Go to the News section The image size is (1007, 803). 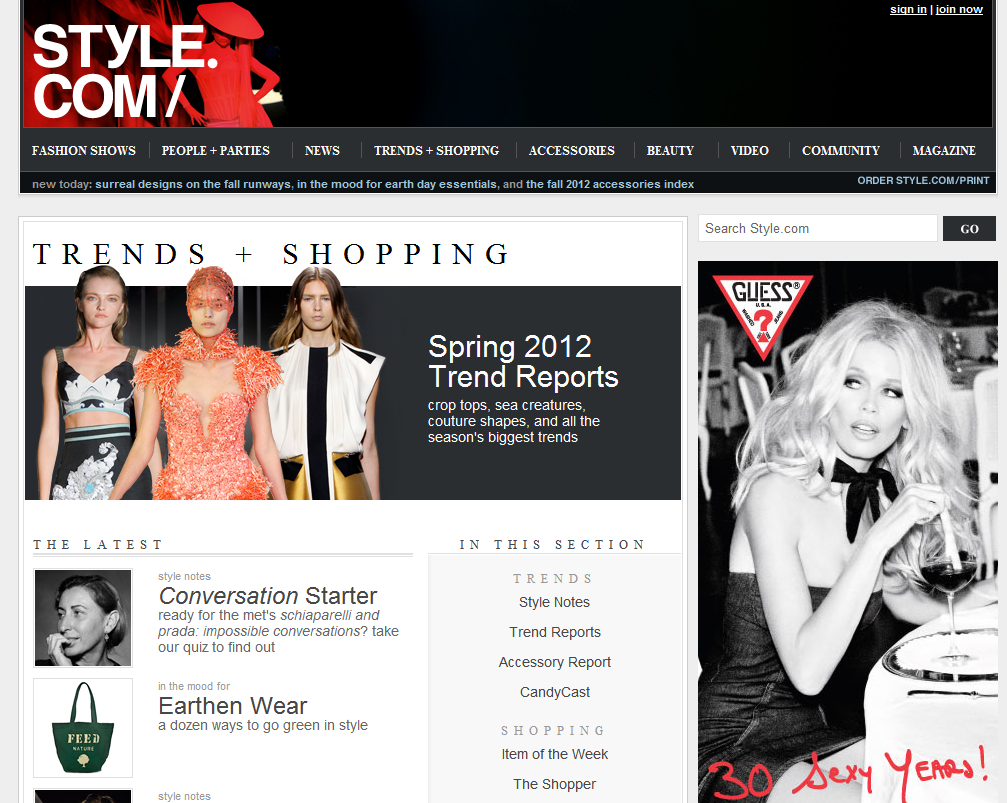pyautogui.click(x=322, y=150)
